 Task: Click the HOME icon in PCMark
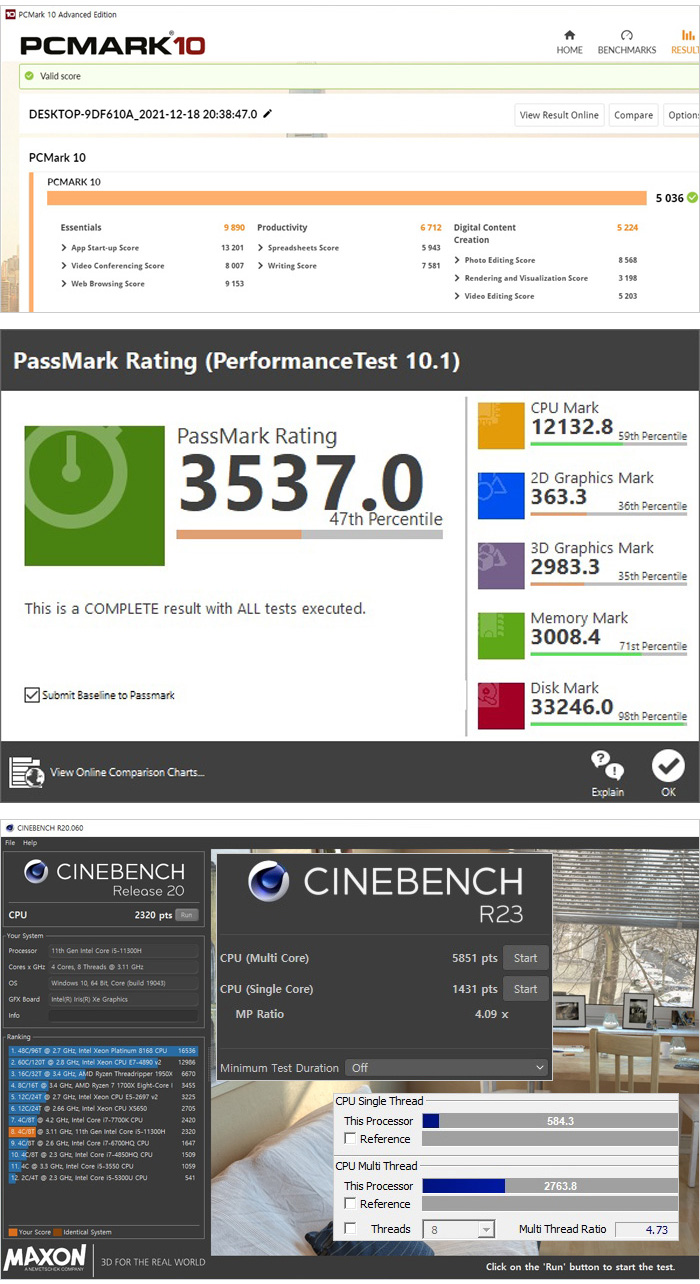[569, 35]
